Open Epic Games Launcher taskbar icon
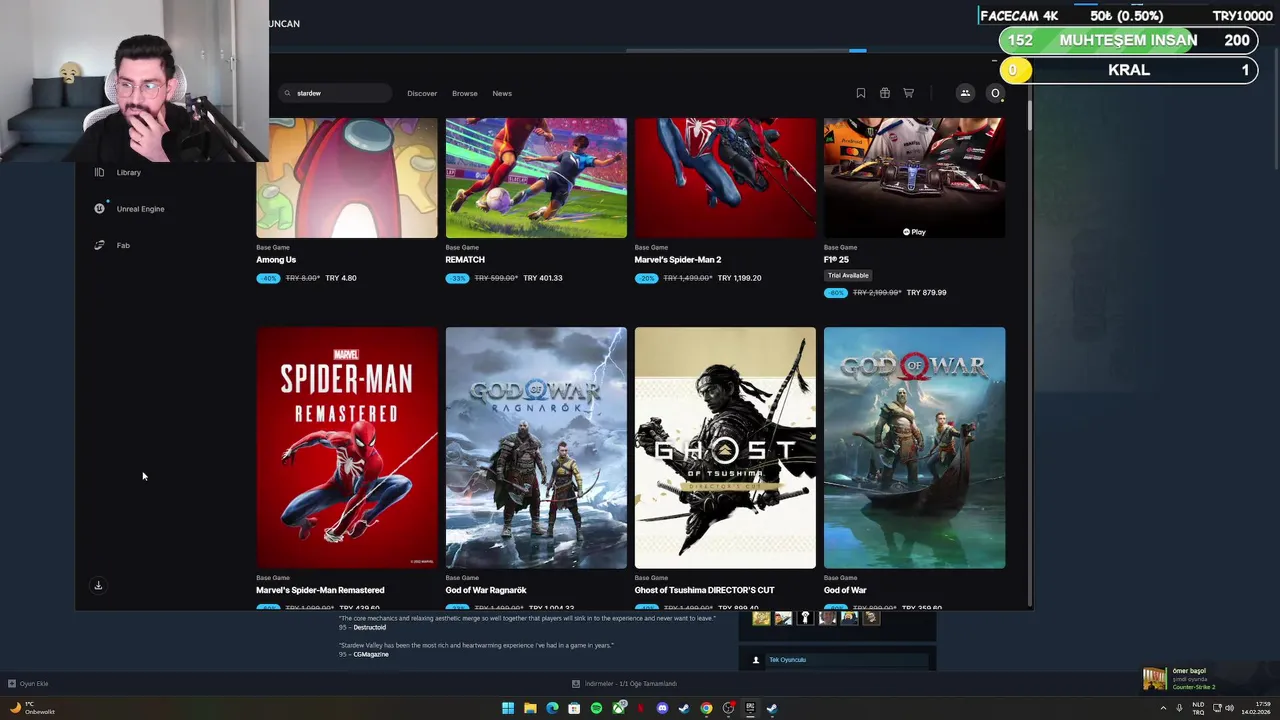Image resolution: width=1280 pixels, height=720 pixels. click(750, 708)
